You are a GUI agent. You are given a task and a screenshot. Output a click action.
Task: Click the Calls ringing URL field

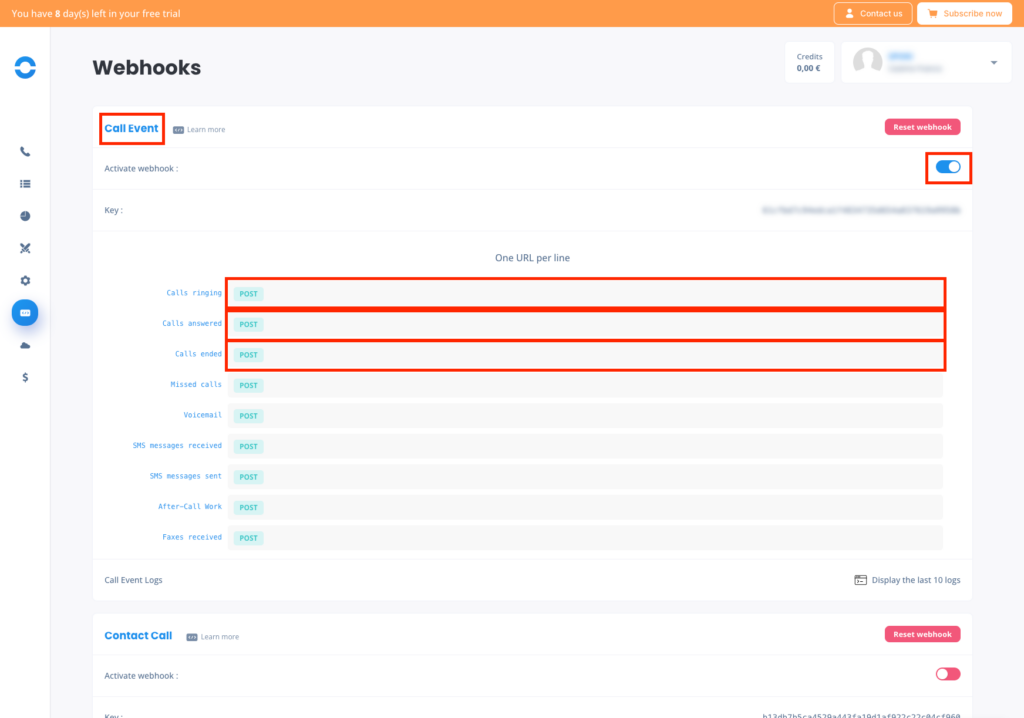pos(600,294)
